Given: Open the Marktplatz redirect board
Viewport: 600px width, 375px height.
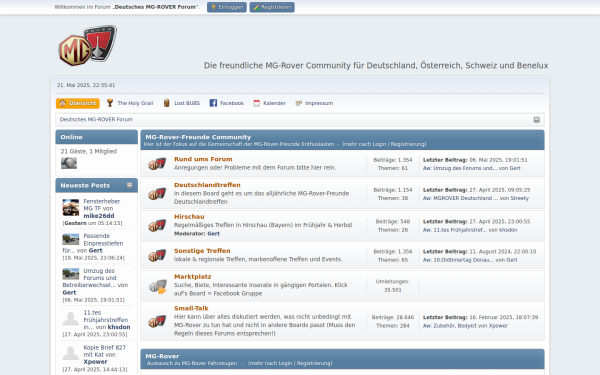Looking at the screenshot, I should tap(192, 276).
